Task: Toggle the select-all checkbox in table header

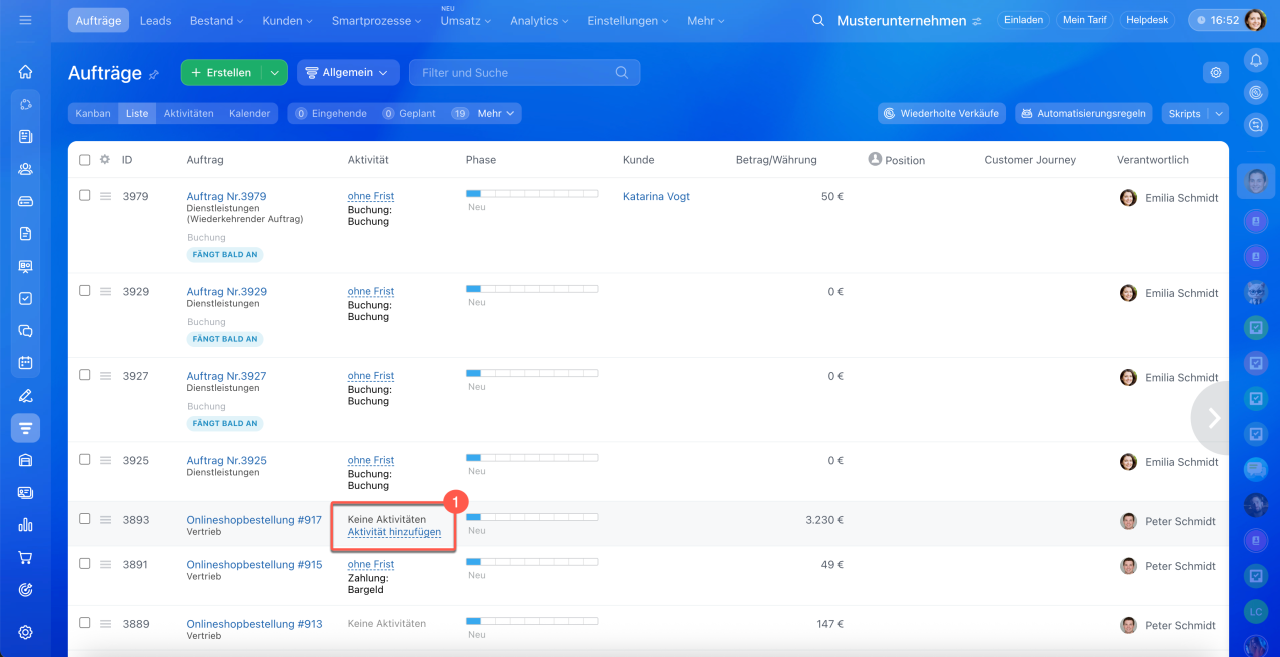Action: pos(85,160)
